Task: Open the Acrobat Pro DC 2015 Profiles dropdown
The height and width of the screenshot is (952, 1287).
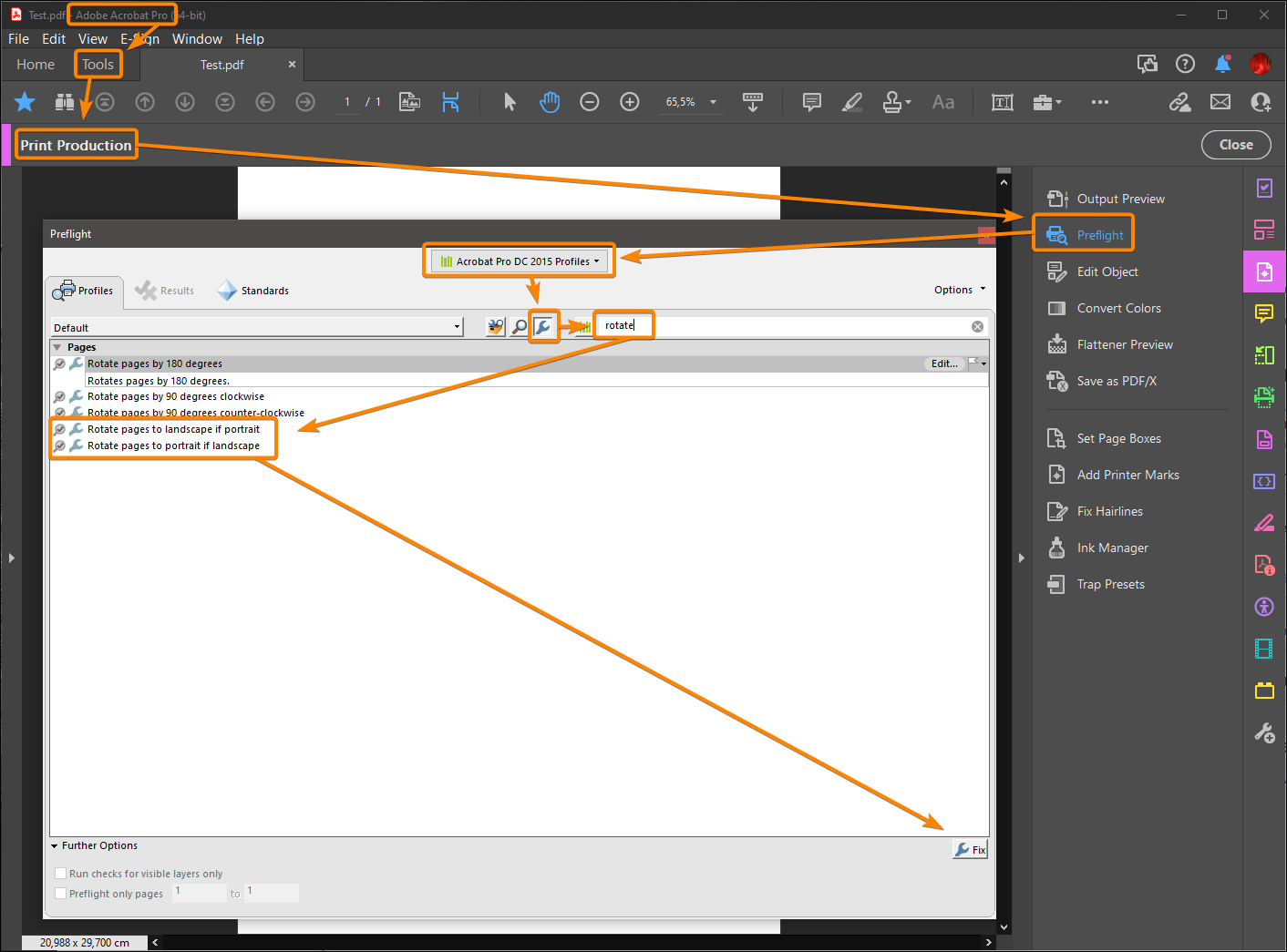Action: click(519, 261)
